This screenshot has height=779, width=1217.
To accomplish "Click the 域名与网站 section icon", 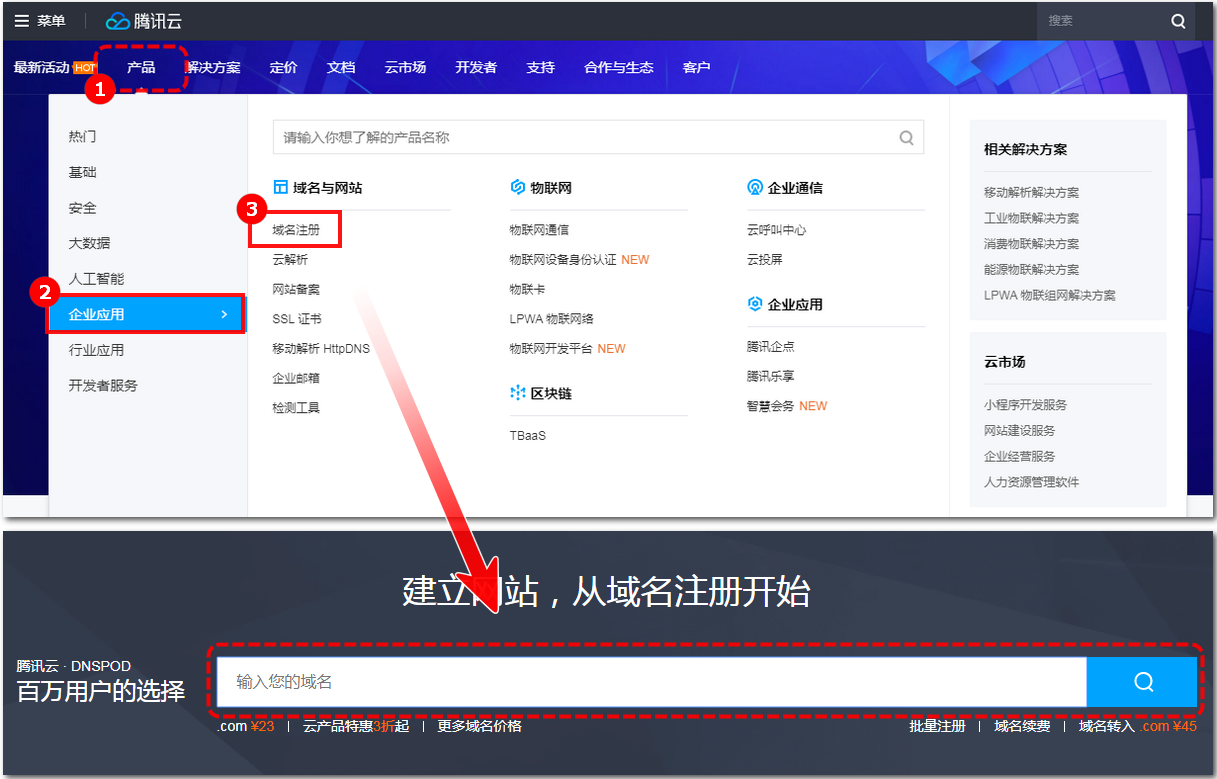I will [x=280, y=187].
